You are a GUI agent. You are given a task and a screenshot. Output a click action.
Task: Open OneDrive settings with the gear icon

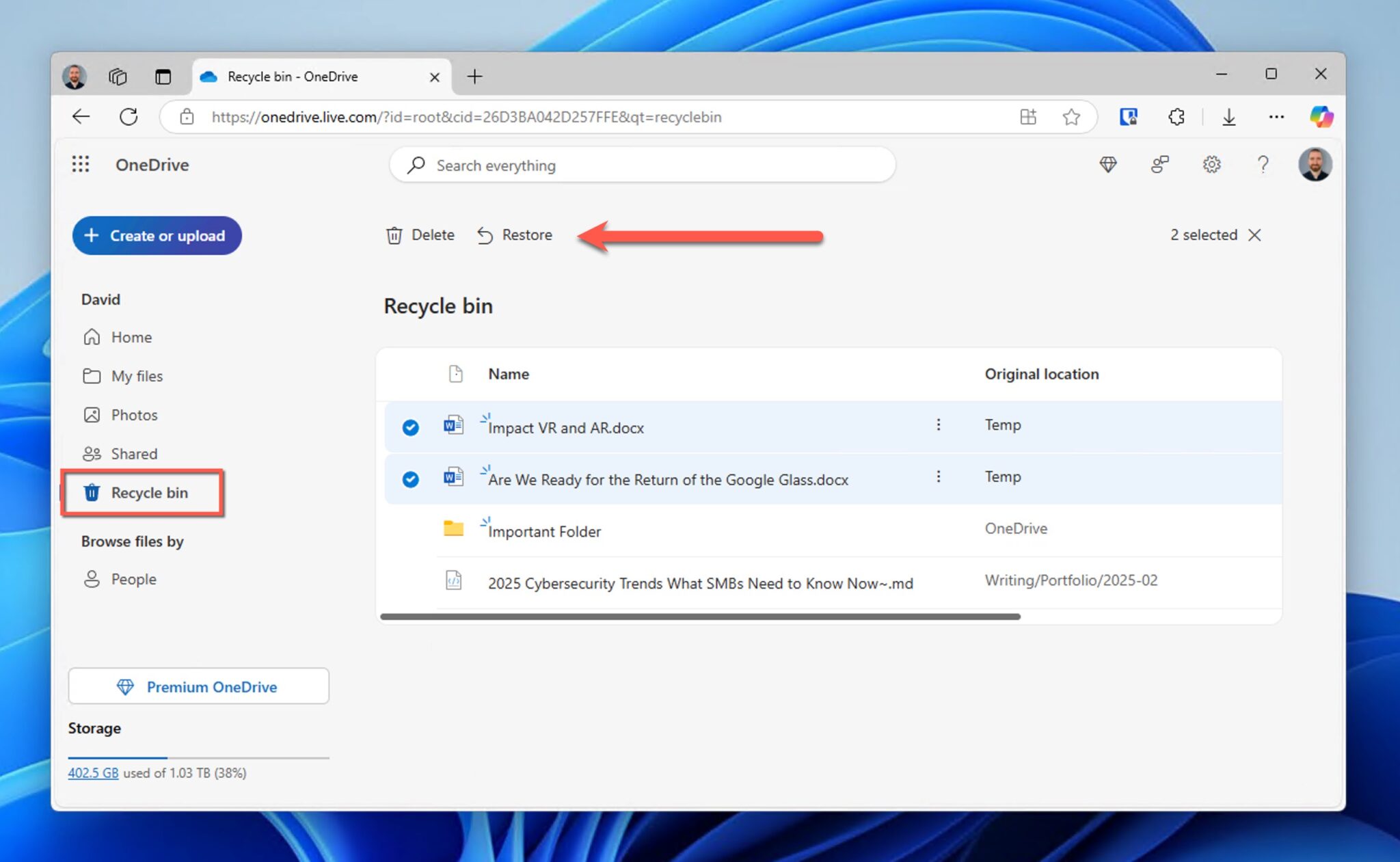(x=1211, y=164)
